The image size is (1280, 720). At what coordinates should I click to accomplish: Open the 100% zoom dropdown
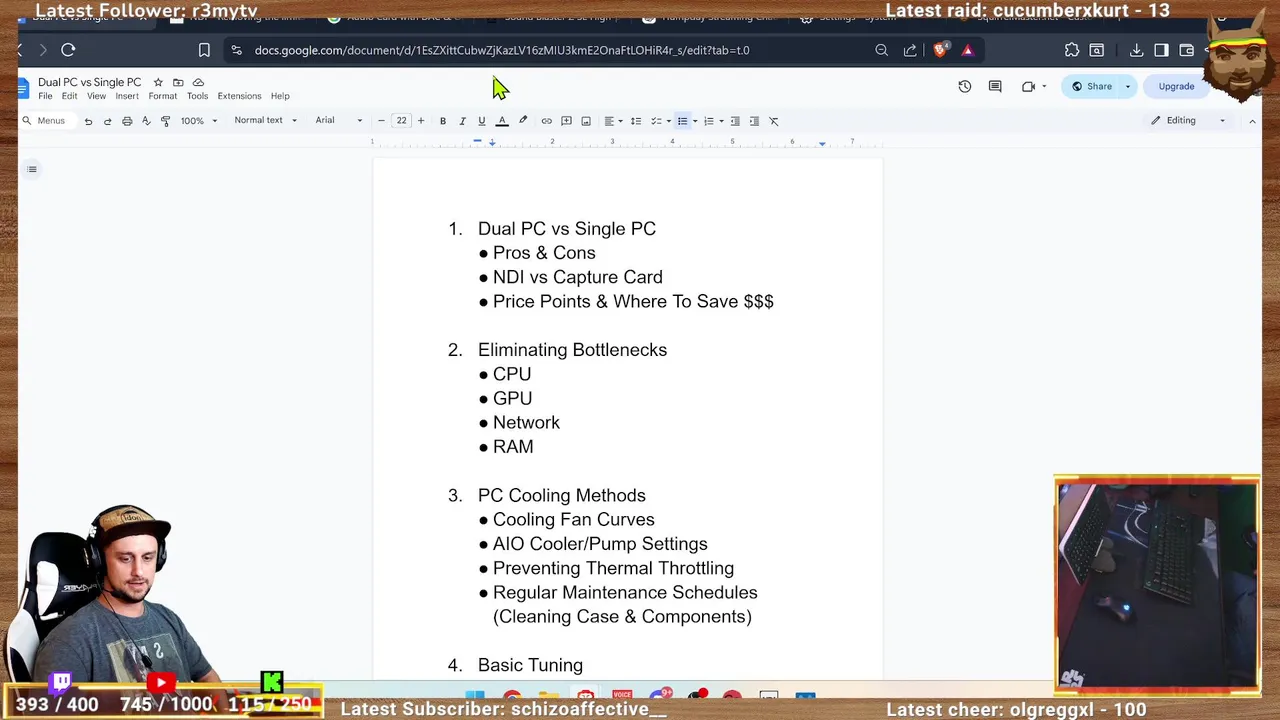point(198,121)
